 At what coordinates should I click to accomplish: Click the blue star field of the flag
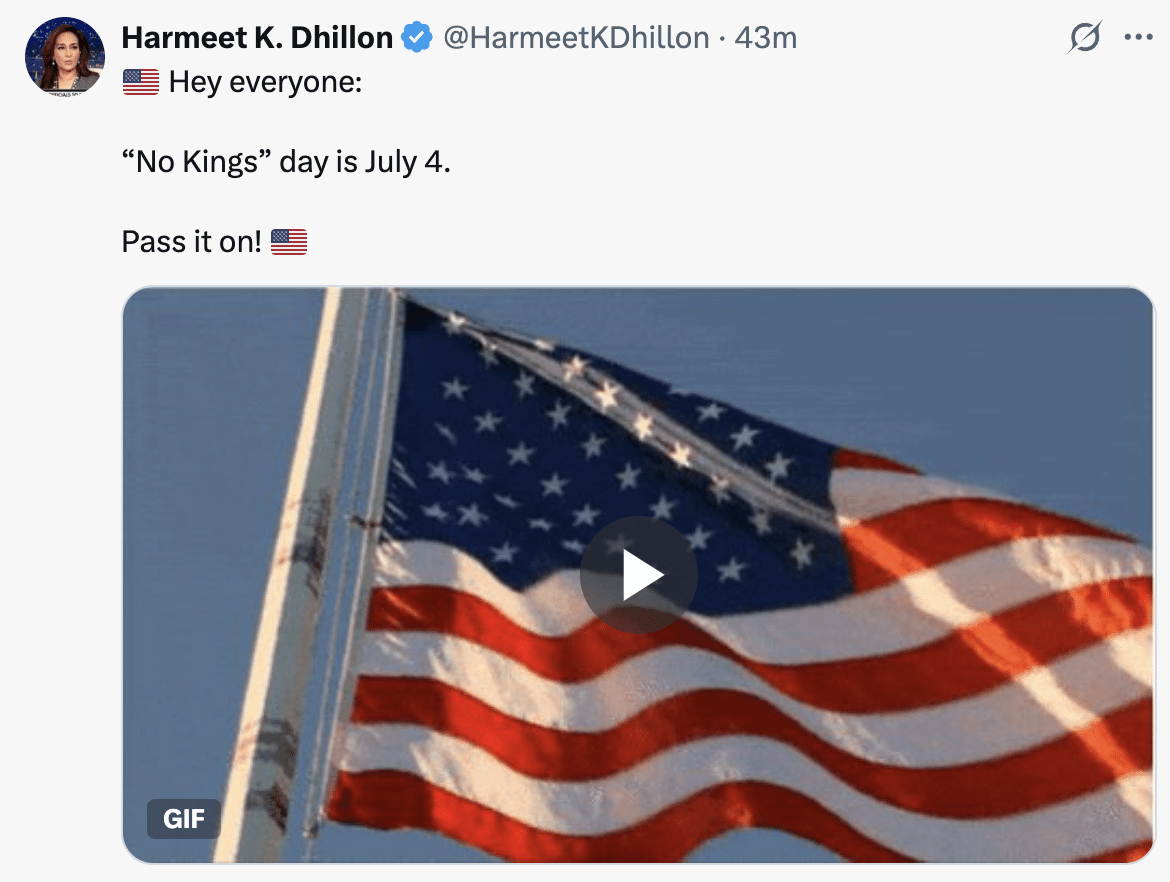click(x=567, y=455)
